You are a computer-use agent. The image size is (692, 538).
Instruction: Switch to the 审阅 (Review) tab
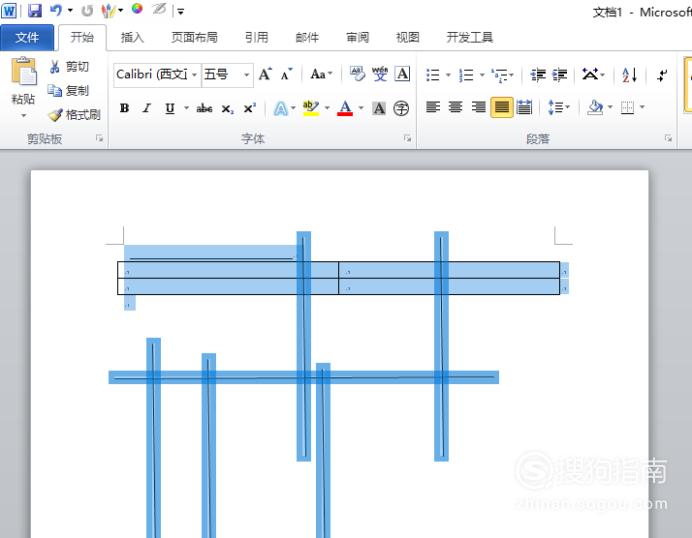357,38
